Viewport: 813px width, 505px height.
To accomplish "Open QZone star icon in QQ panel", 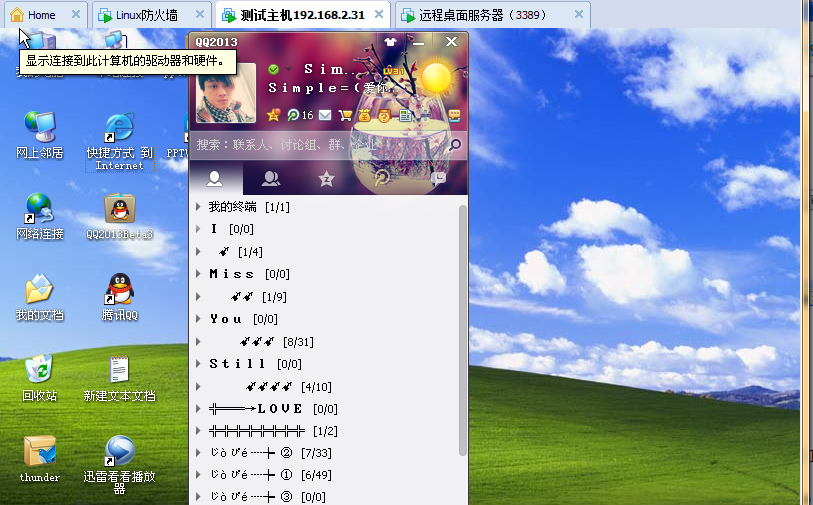I will (x=273, y=115).
